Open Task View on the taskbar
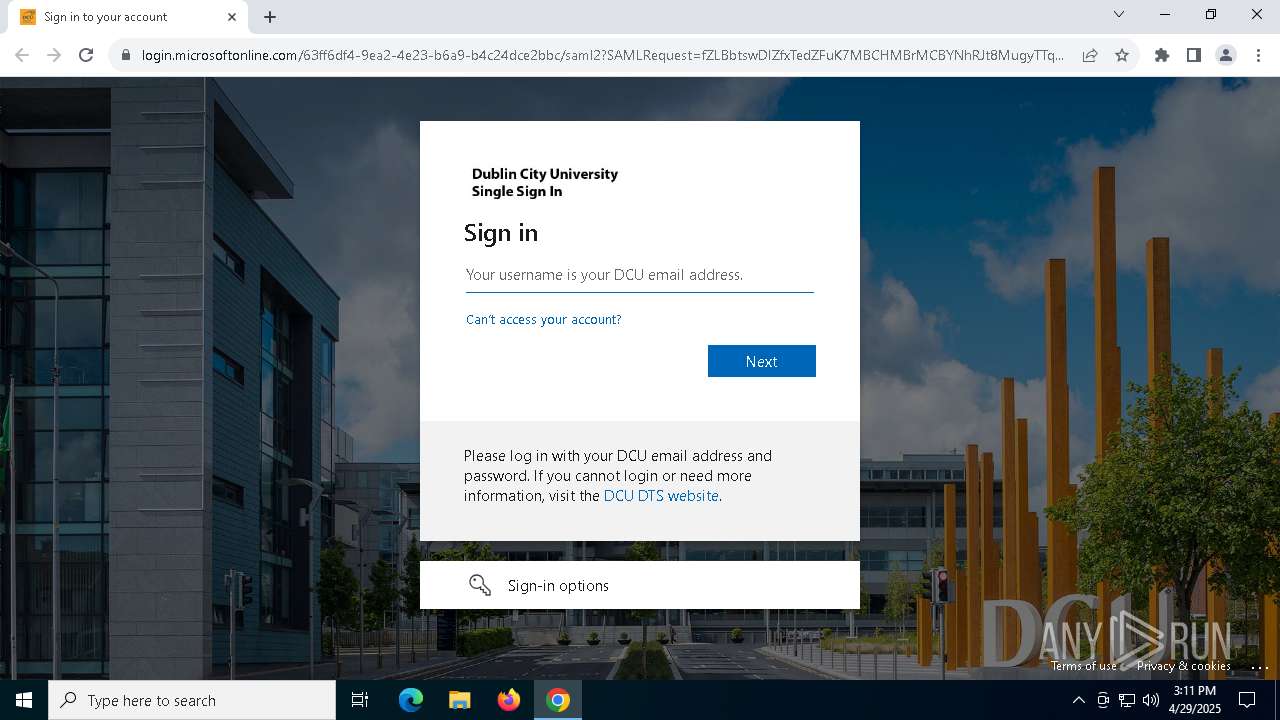This screenshot has height=720, width=1280. click(360, 700)
